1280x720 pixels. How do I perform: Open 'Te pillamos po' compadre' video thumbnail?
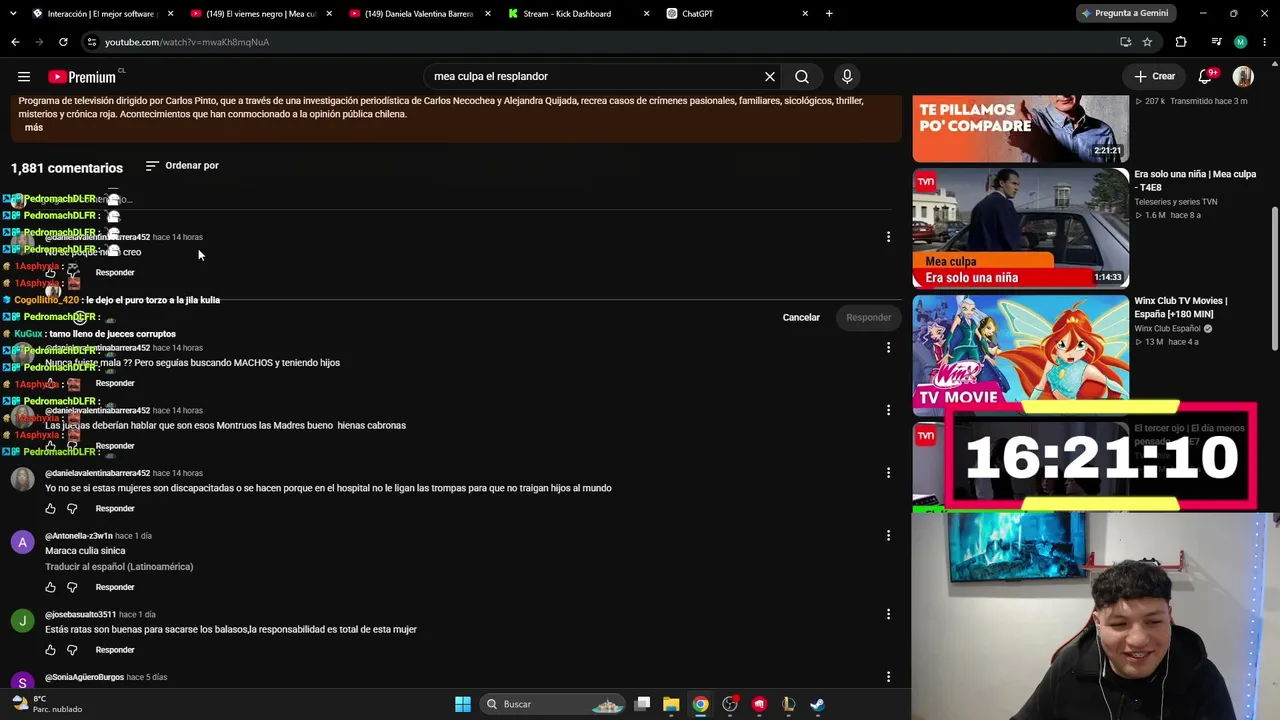click(x=1021, y=128)
